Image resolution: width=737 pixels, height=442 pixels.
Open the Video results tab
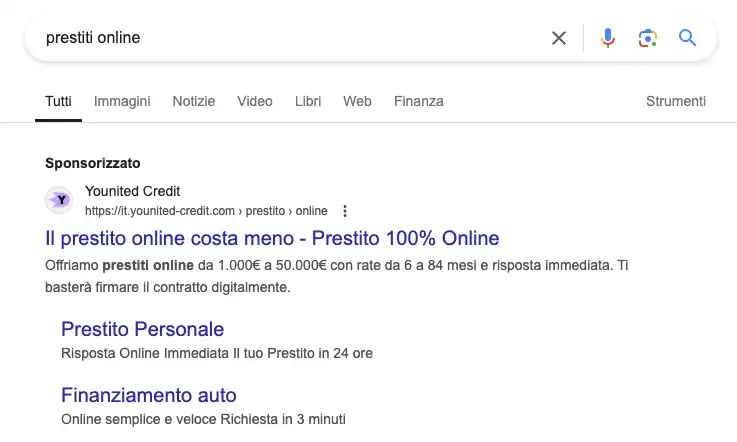pos(255,101)
